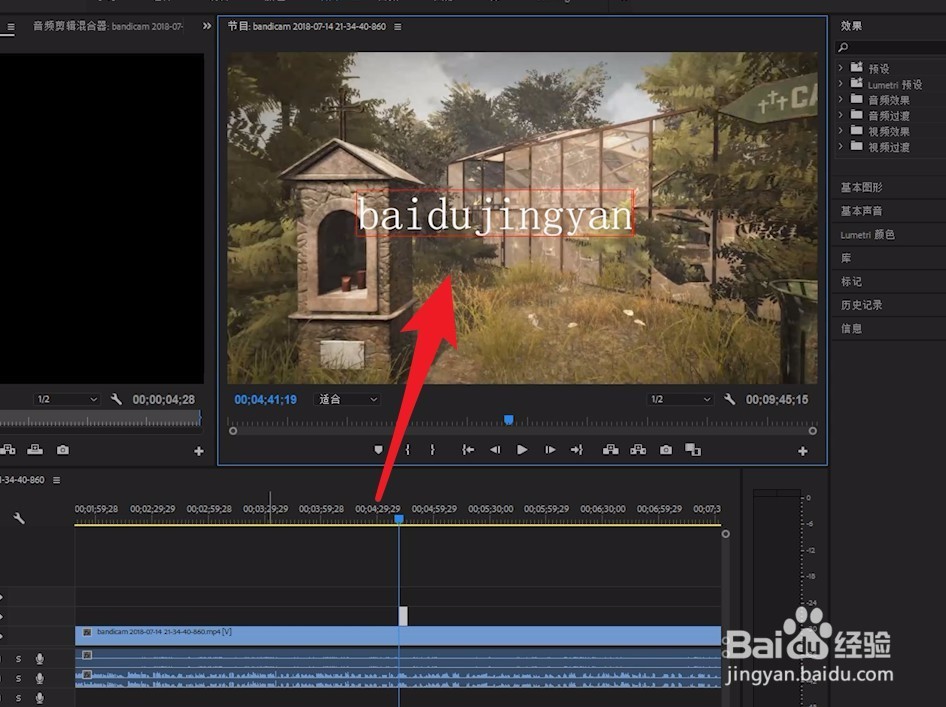Click Overwrite button in Source monitor
The height and width of the screenshot is (707, 946).
point(35,450)
